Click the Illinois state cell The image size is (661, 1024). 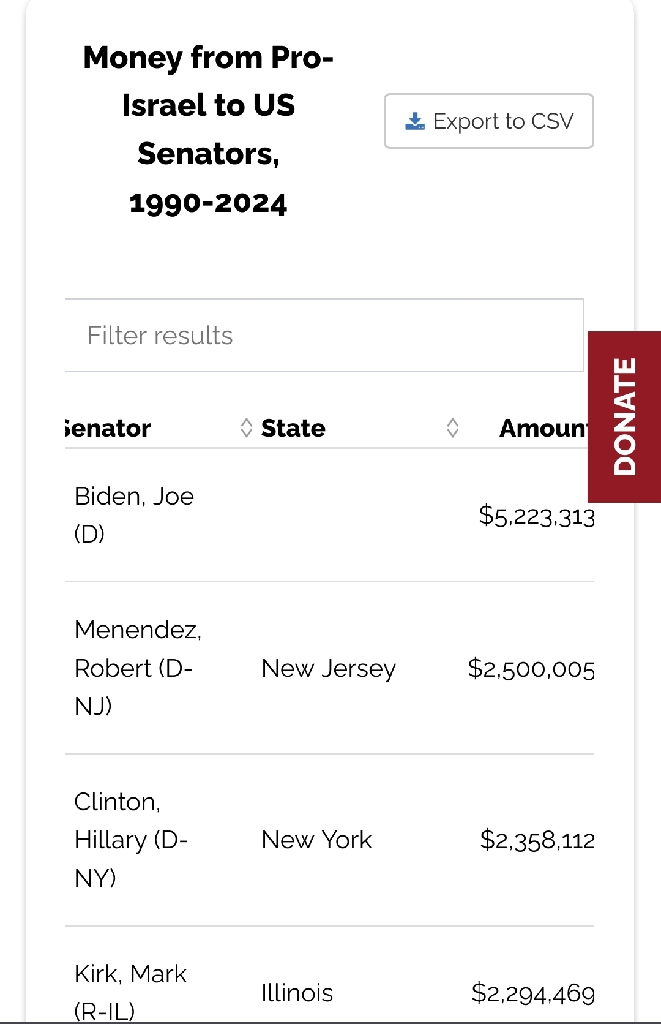point(297,993)
